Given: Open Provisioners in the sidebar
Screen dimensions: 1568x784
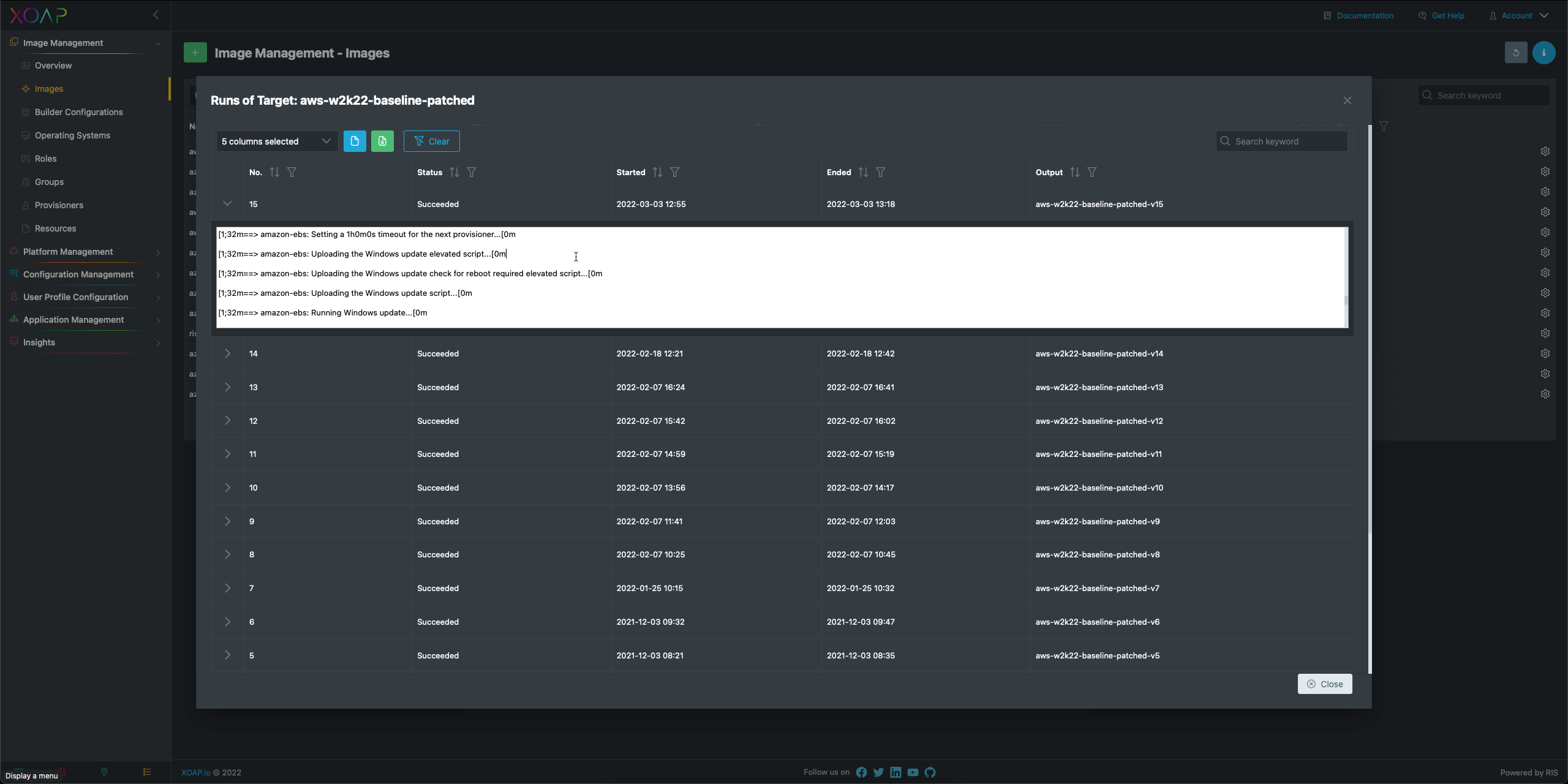Looking at the screenshot, I should pos(59,205).
